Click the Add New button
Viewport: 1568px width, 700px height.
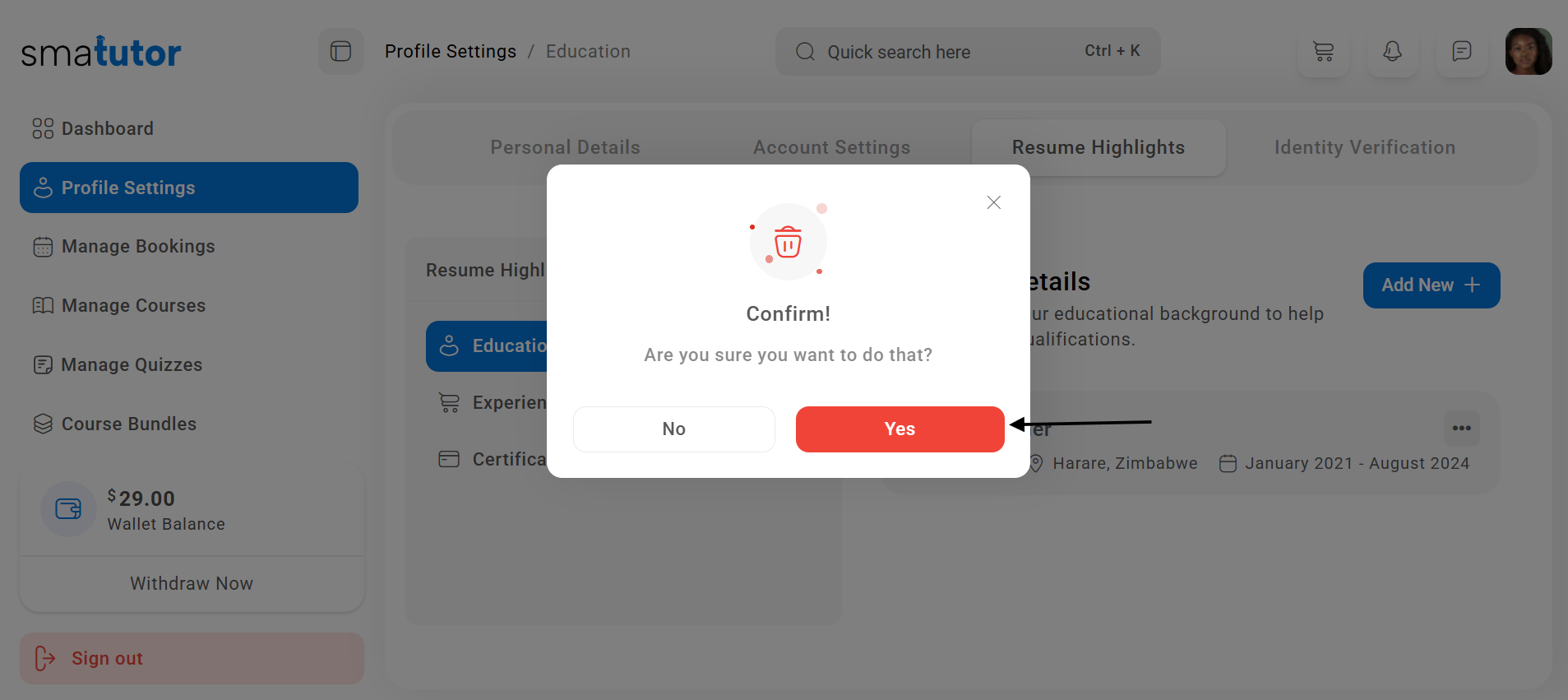click(x=1431, y=285)
